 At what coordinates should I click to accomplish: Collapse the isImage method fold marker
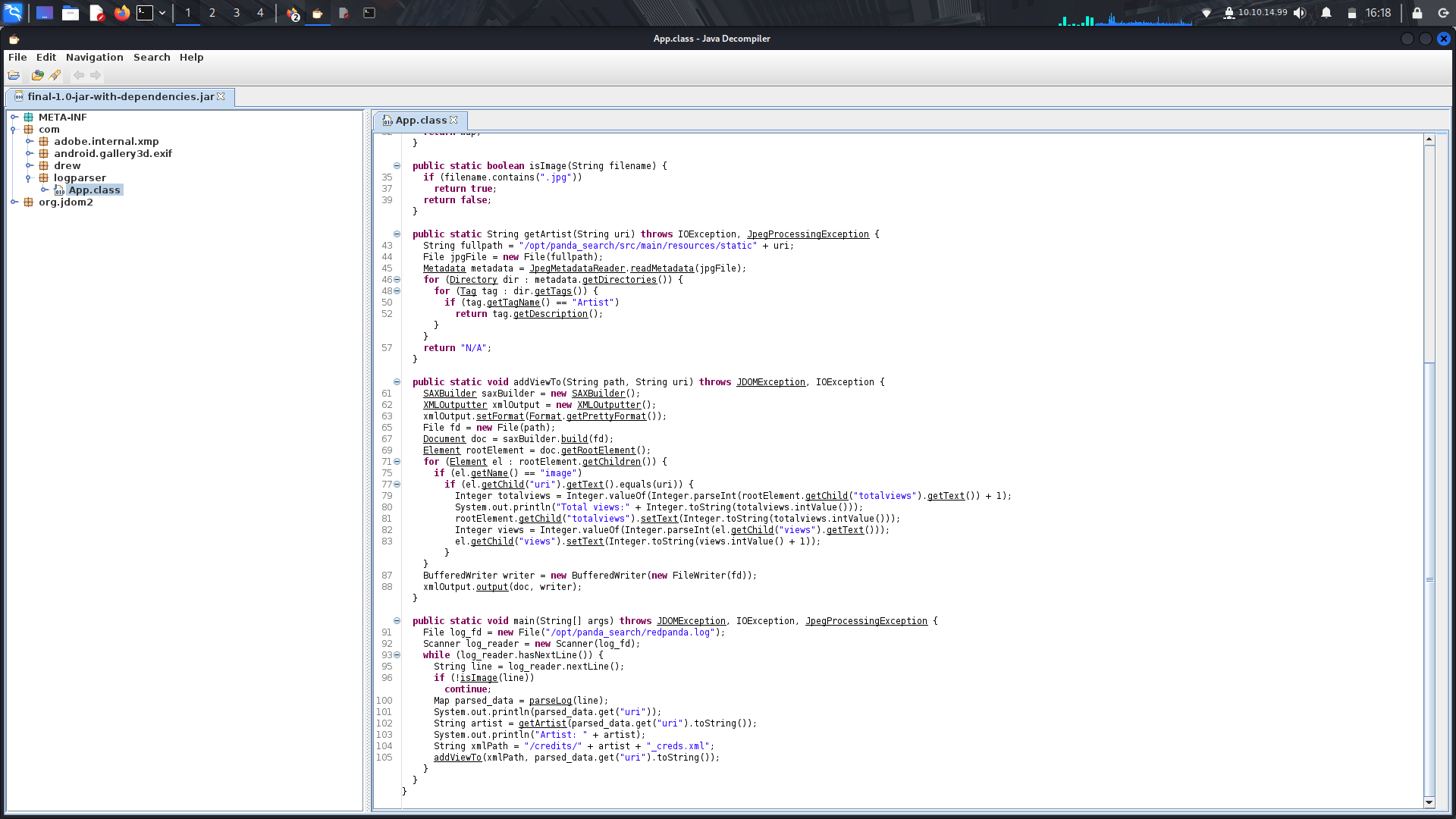(x=395, y=165)
